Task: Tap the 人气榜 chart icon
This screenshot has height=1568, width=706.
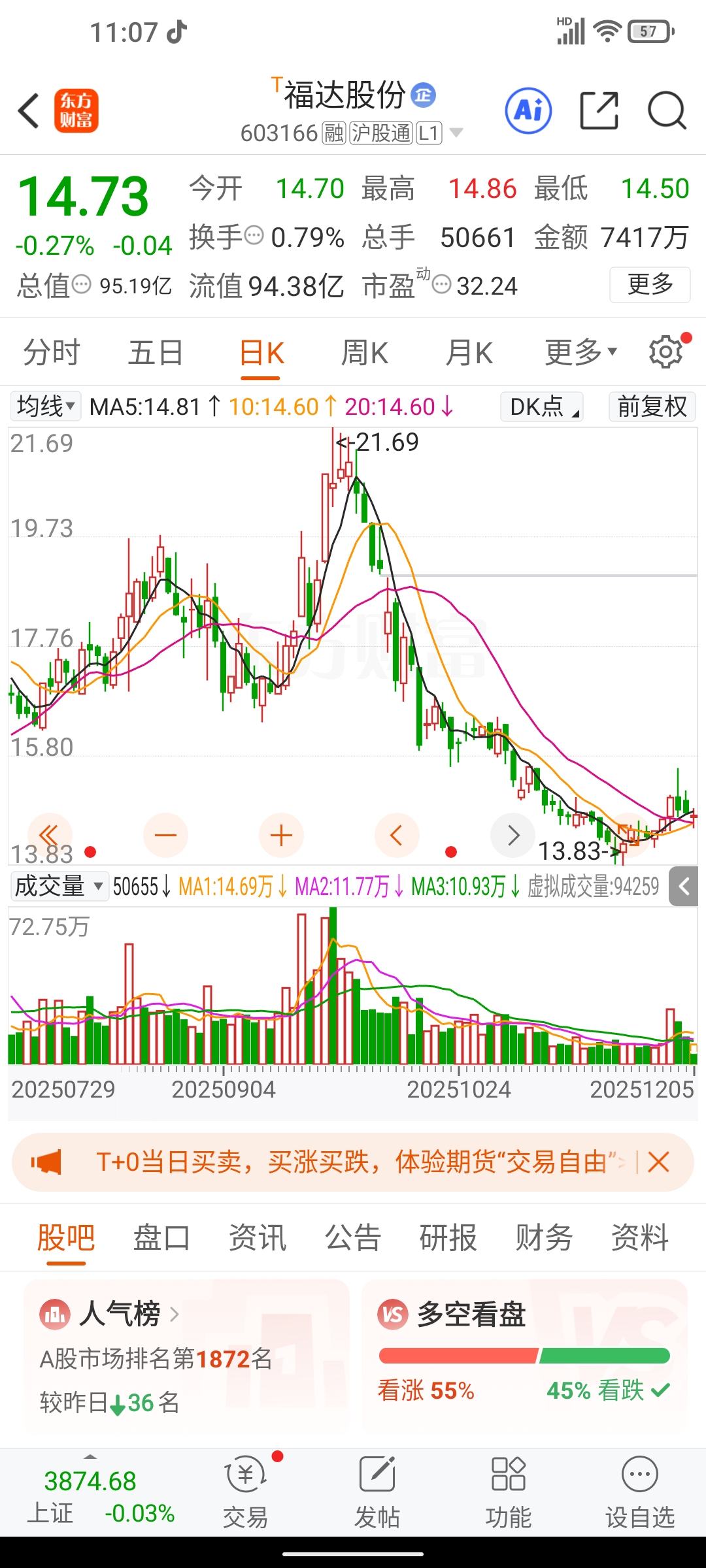Action: tap(55, 1314)
